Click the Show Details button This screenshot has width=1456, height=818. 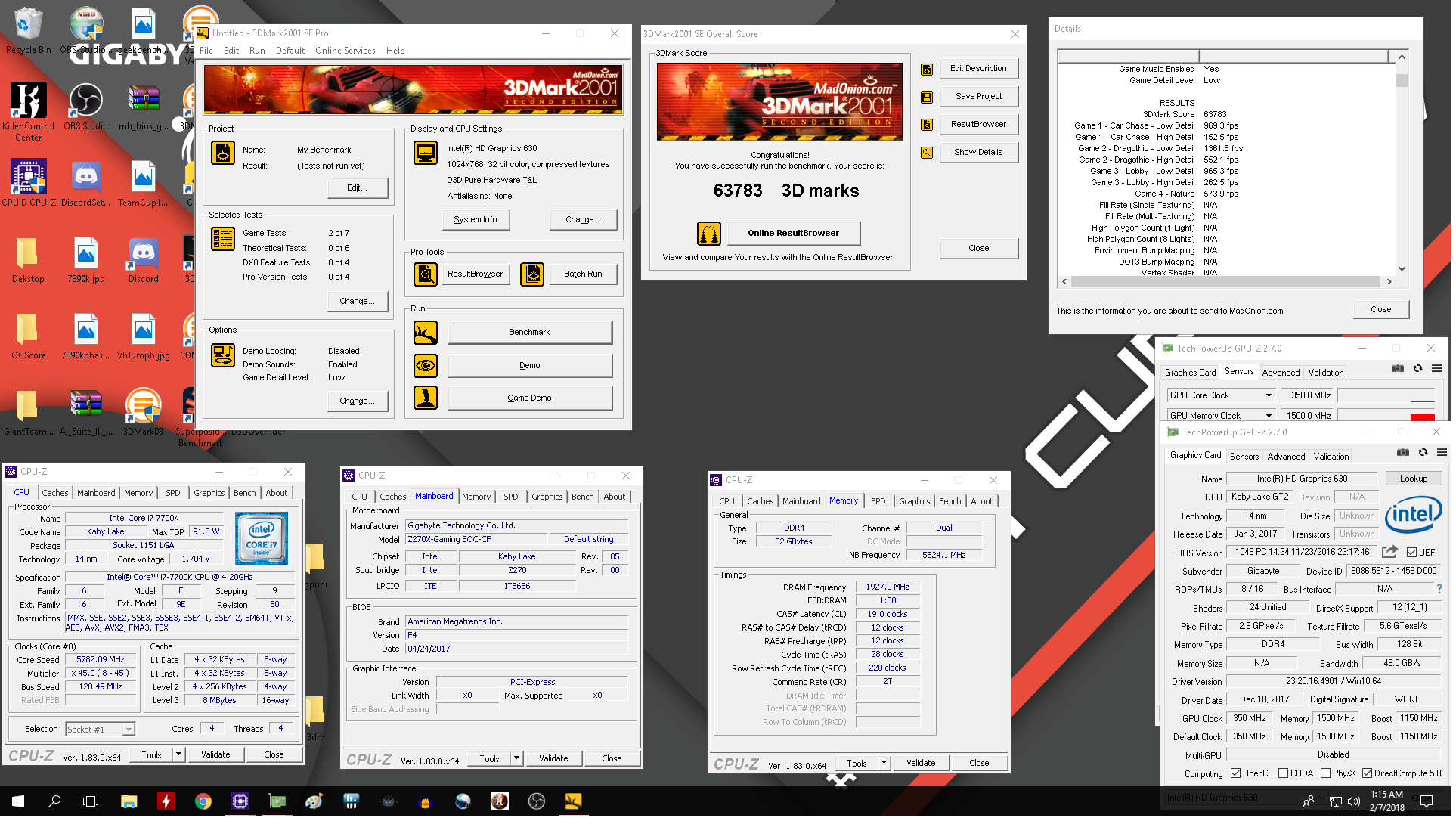[x=981, y=153]
